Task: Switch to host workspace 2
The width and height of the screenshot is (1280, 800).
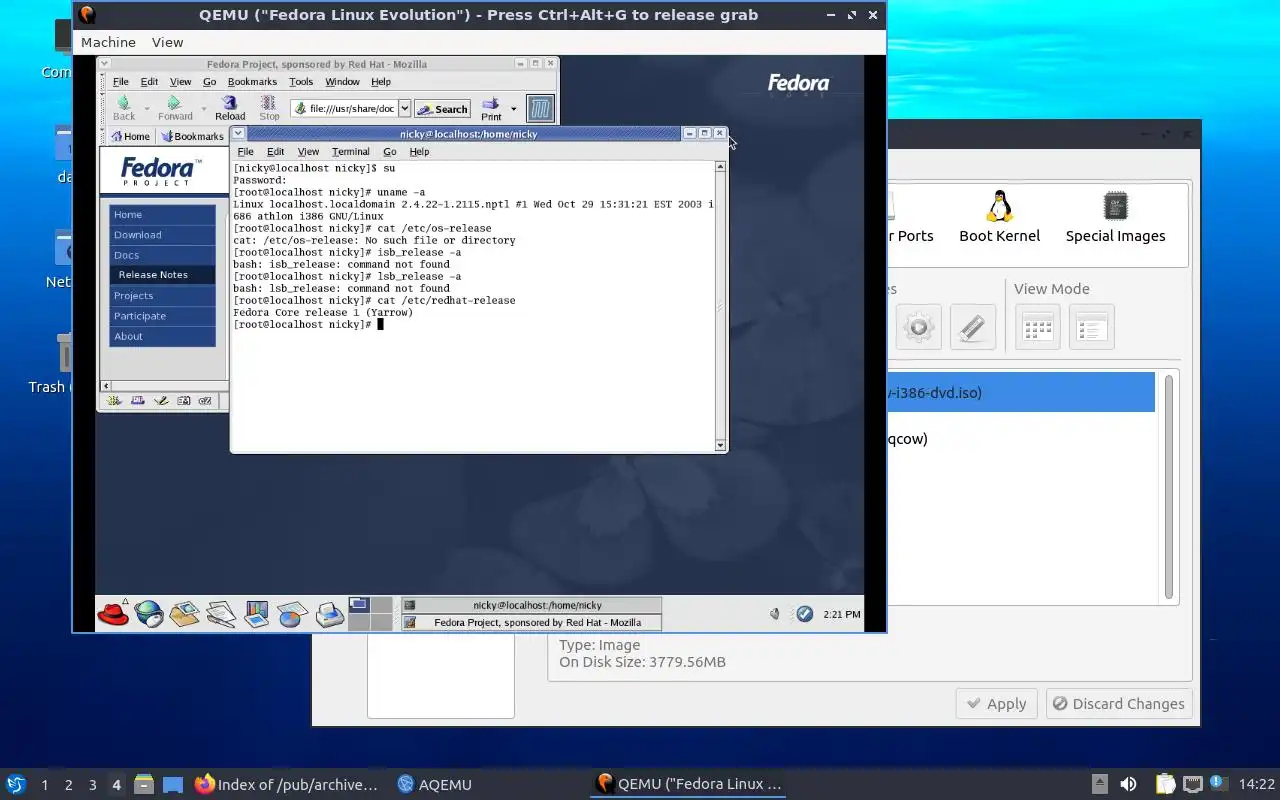Action: [x=68, y=785]
